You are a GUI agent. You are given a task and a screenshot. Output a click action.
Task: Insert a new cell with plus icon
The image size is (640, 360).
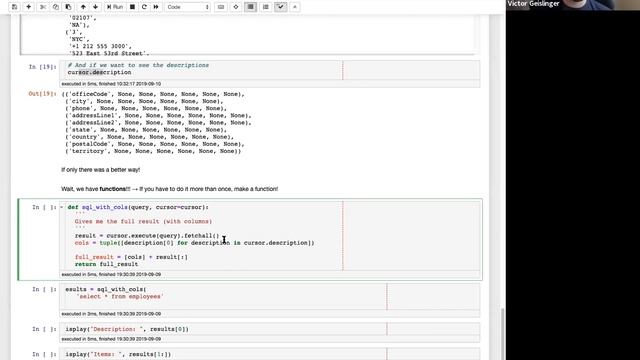tap(29, 7)
